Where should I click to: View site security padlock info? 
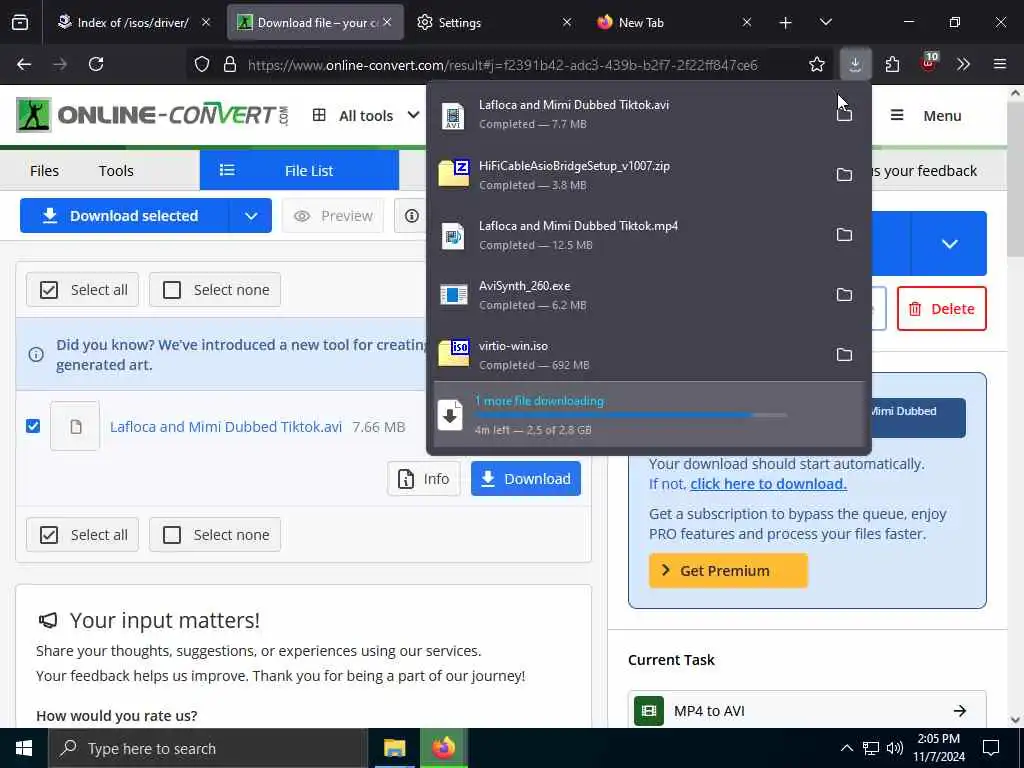229,64
